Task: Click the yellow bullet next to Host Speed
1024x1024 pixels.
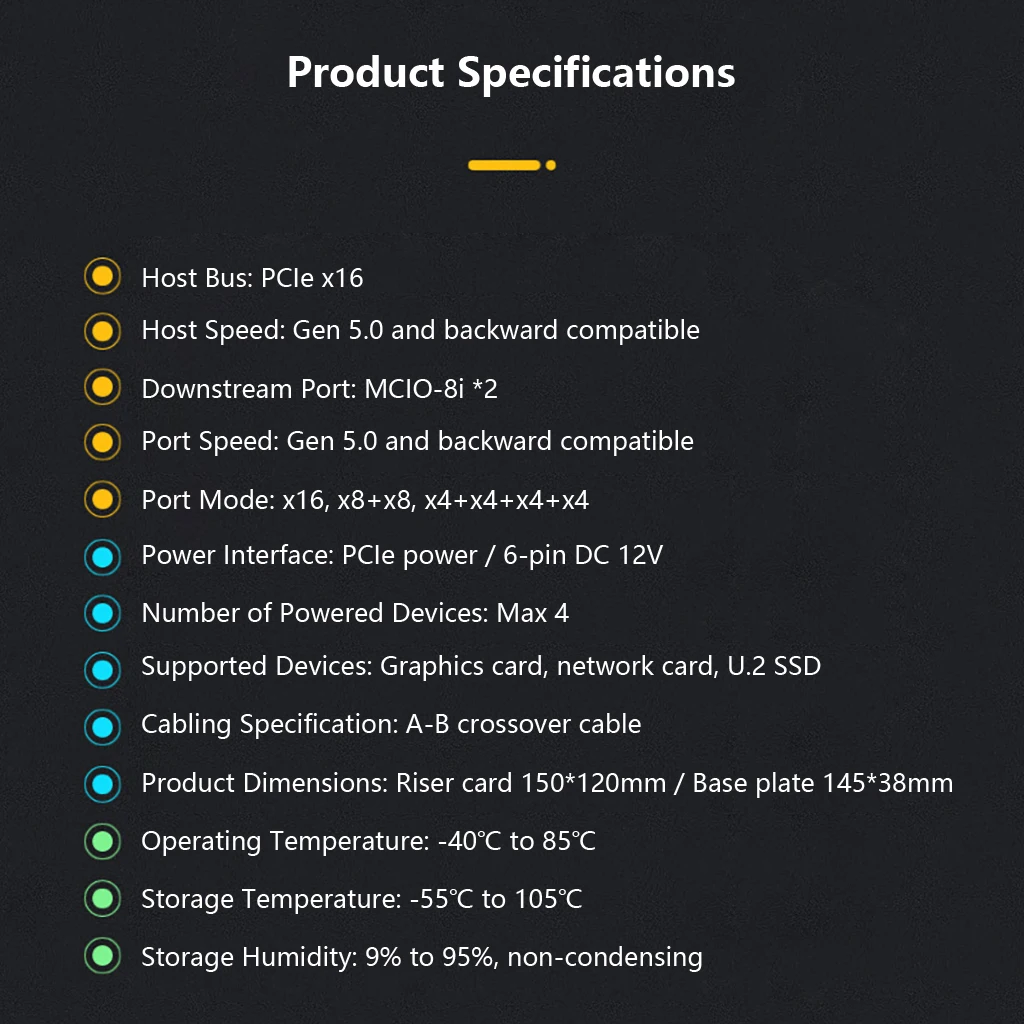Action: coord(103,331)
